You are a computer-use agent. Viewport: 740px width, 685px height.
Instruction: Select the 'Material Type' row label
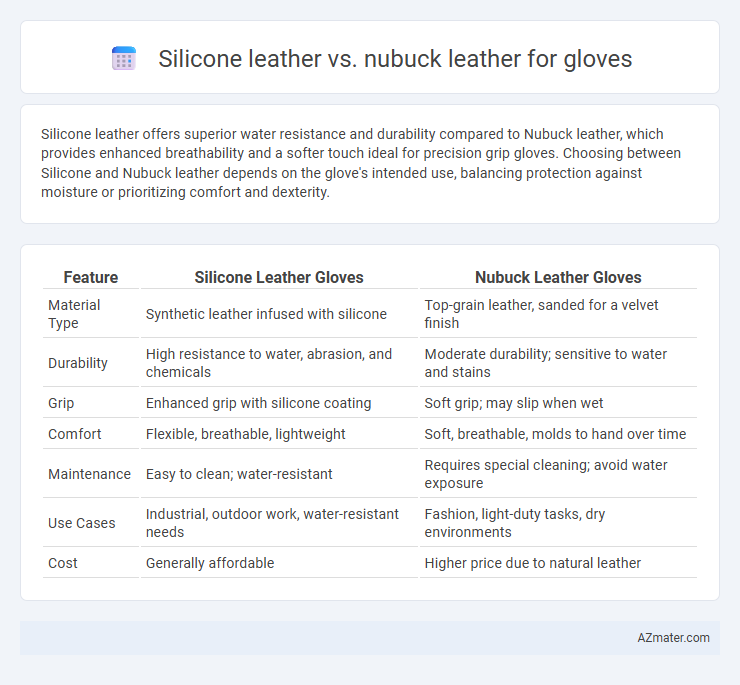[91, 314]
